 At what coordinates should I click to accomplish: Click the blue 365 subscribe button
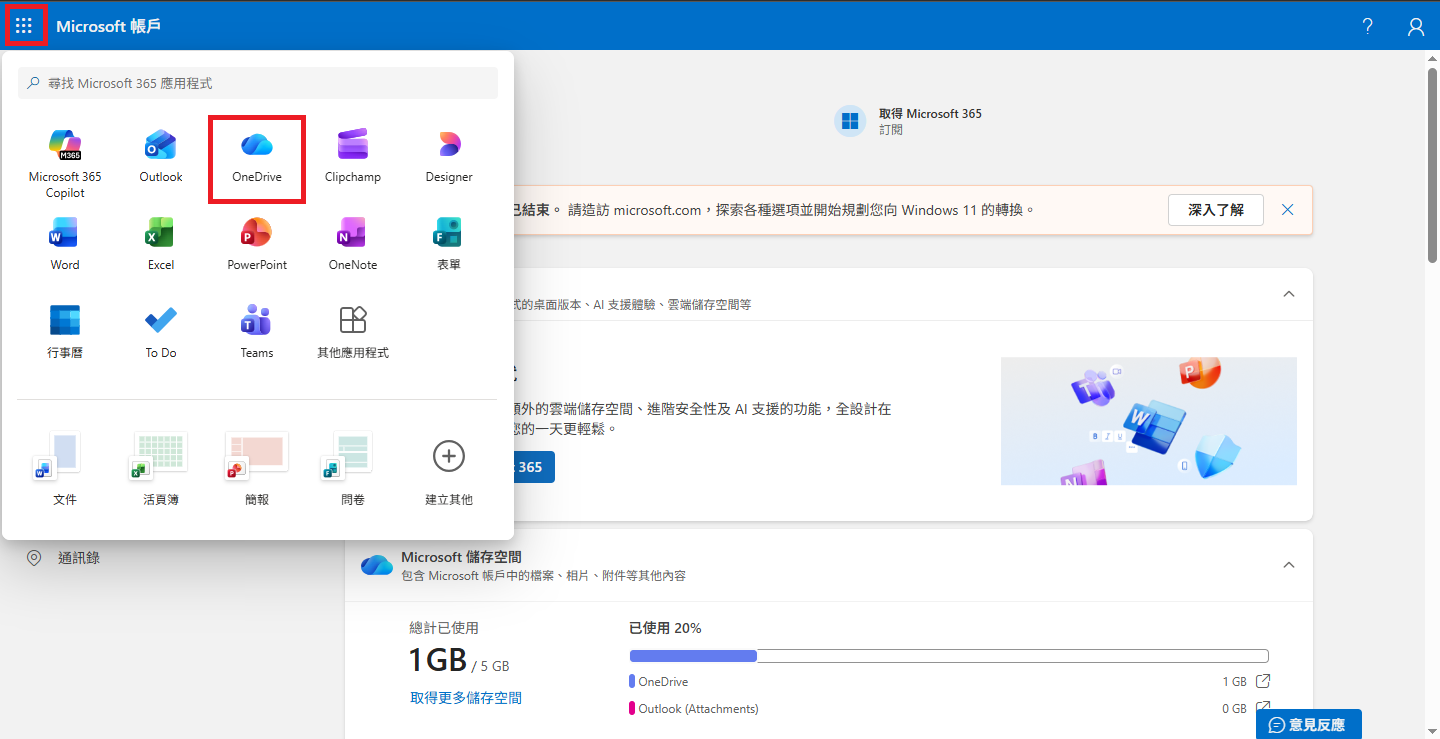point(534,467)
